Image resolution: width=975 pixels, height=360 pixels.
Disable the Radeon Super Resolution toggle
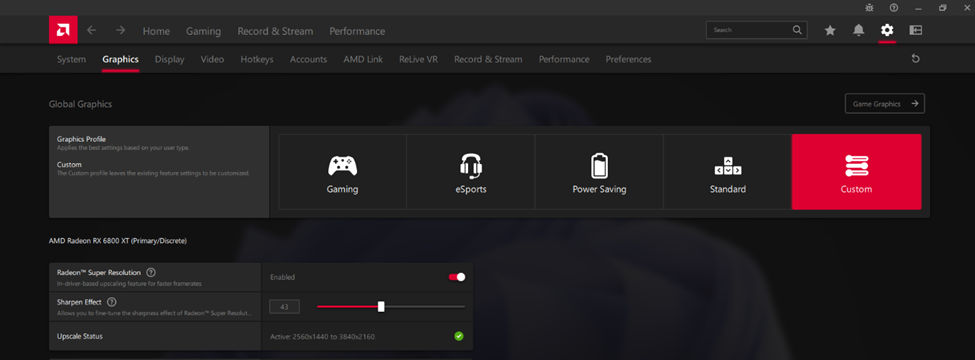coord(457,277)
